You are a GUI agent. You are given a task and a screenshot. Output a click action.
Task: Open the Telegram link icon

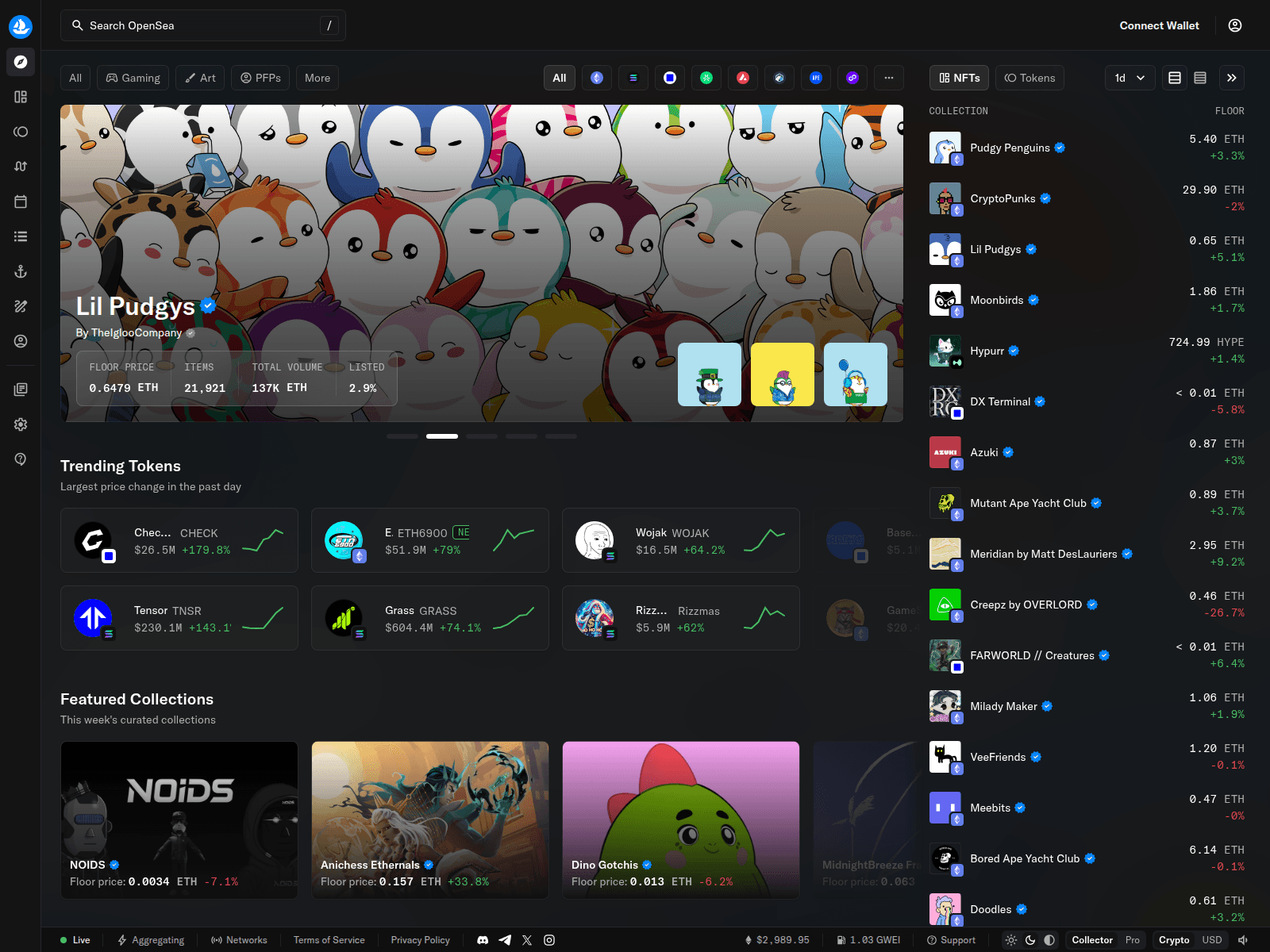point(505,940)
